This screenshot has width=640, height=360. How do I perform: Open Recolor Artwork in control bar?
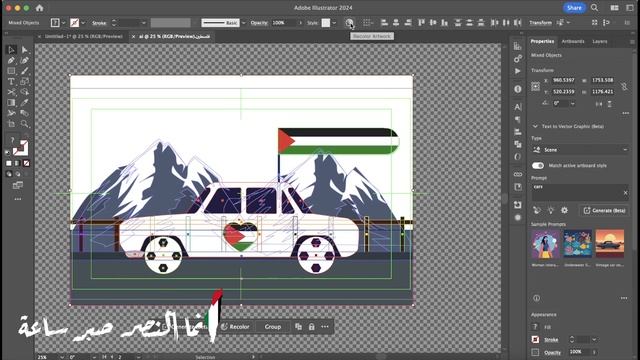(349, 23)
